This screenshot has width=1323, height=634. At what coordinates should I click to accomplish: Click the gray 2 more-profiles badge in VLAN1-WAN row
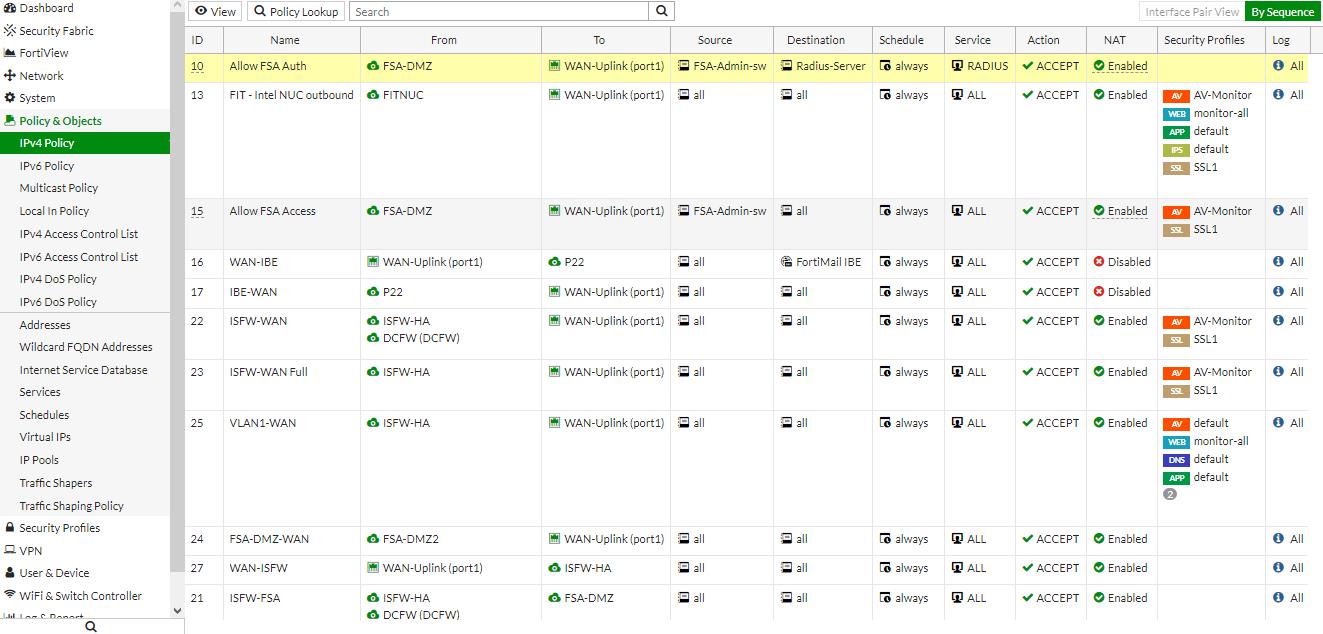click(x=1170, y=494)
